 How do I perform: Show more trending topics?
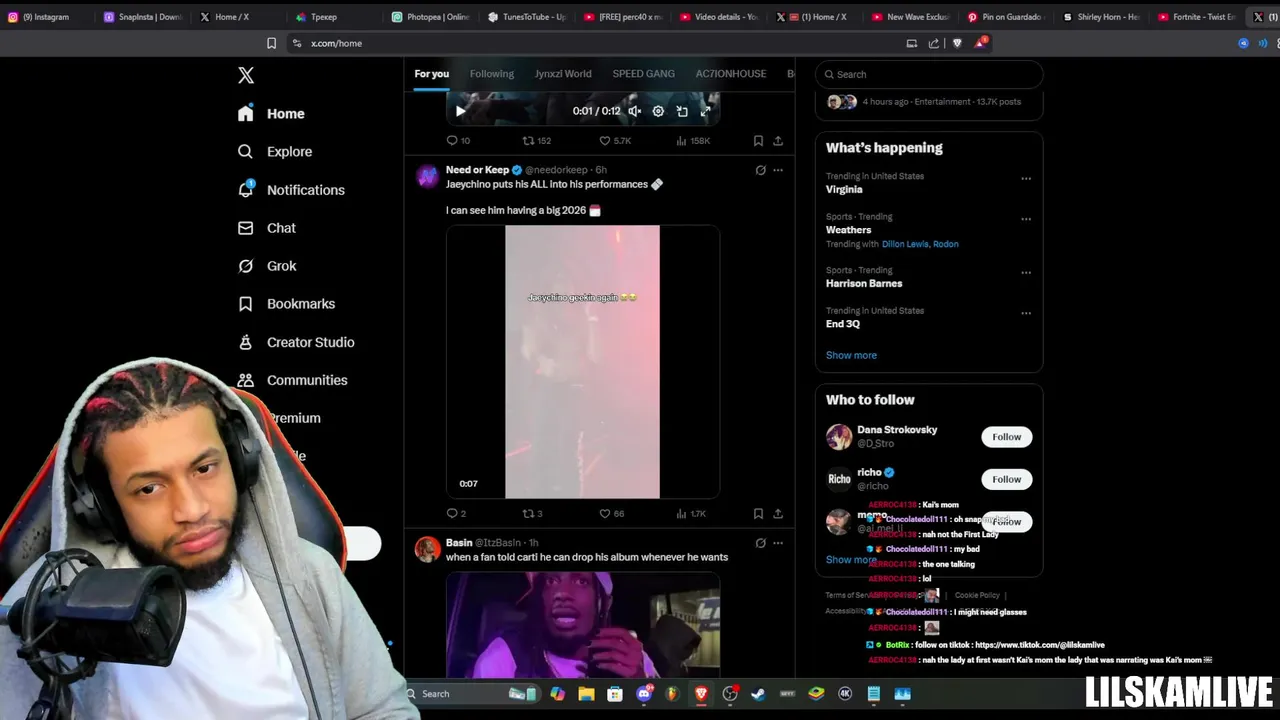(851, 355)
